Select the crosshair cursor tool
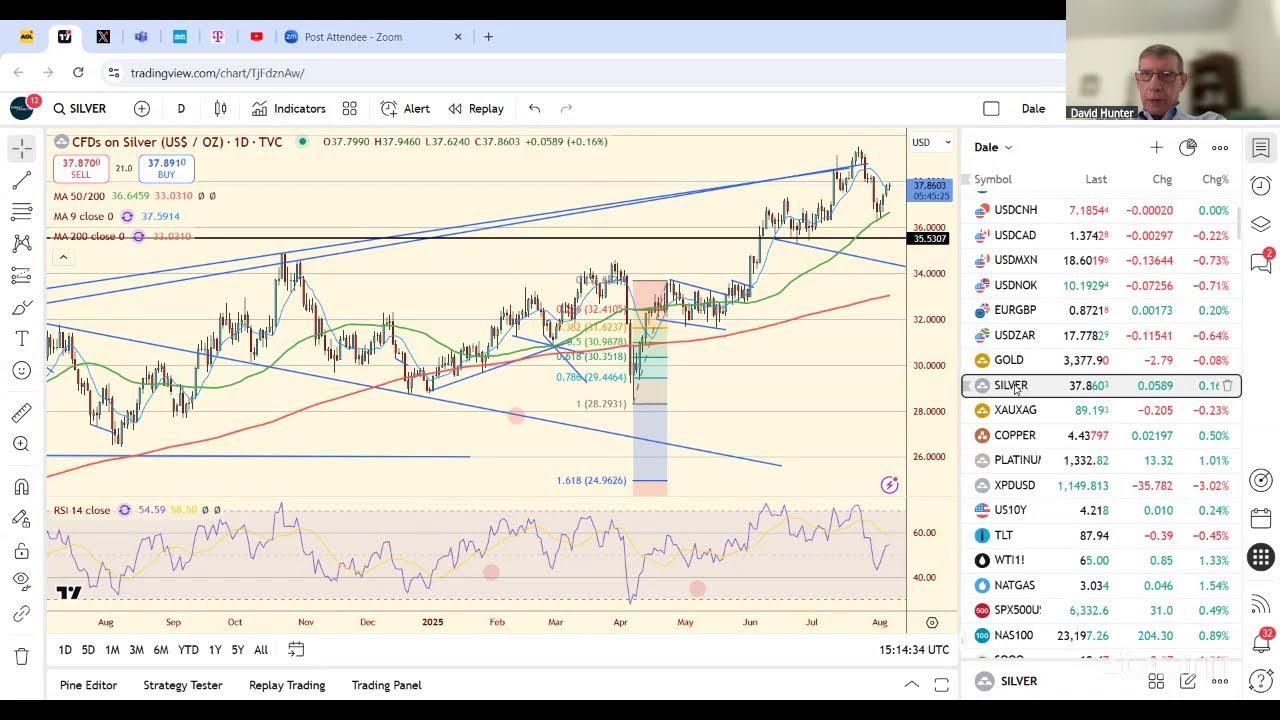This screenshot has height=720, width=1280. [22, 149]
